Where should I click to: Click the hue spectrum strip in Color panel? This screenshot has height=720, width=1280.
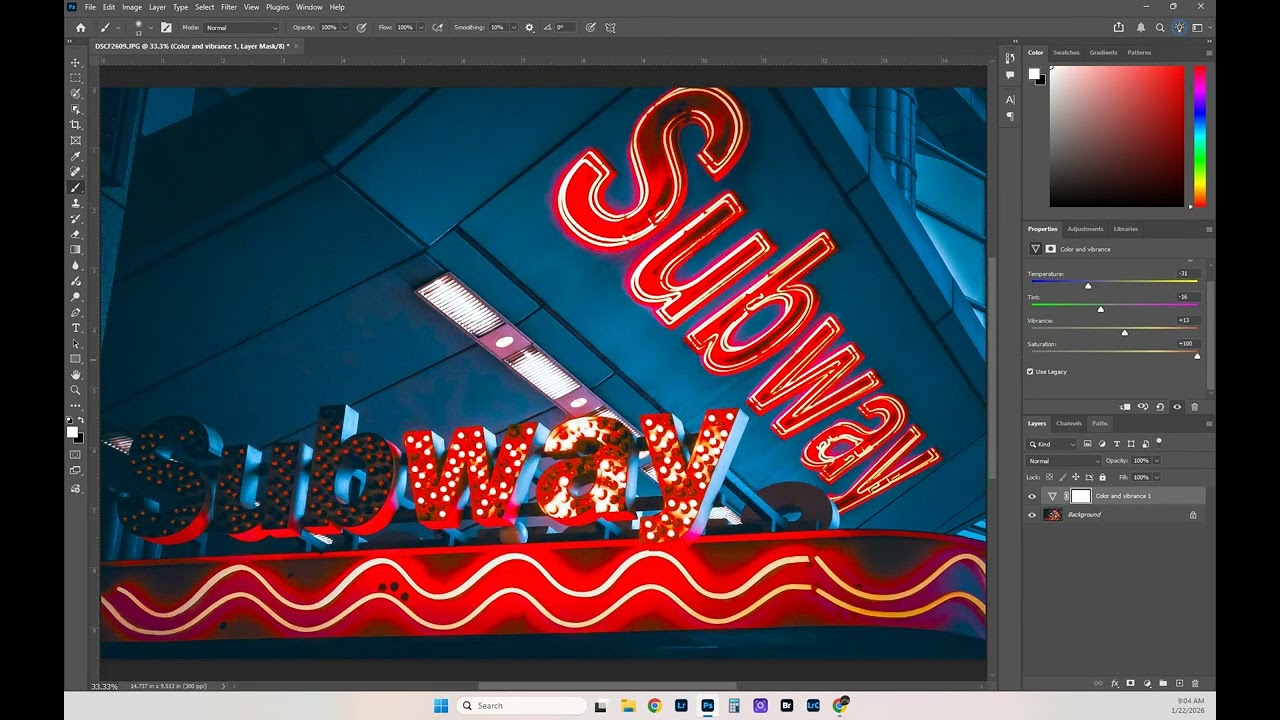[1199, 137]
